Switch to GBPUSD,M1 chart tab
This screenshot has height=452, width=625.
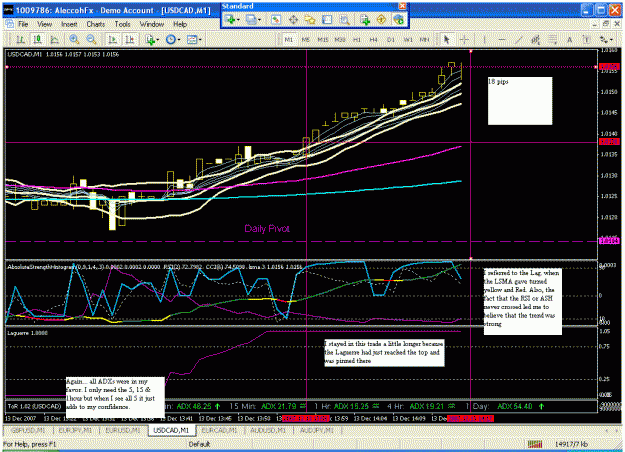(29, 430)
